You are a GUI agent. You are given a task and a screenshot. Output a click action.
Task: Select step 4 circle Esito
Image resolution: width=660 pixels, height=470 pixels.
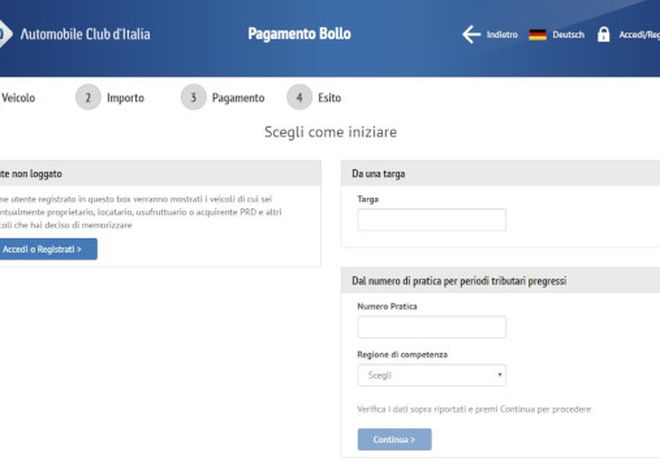[299, 97]
